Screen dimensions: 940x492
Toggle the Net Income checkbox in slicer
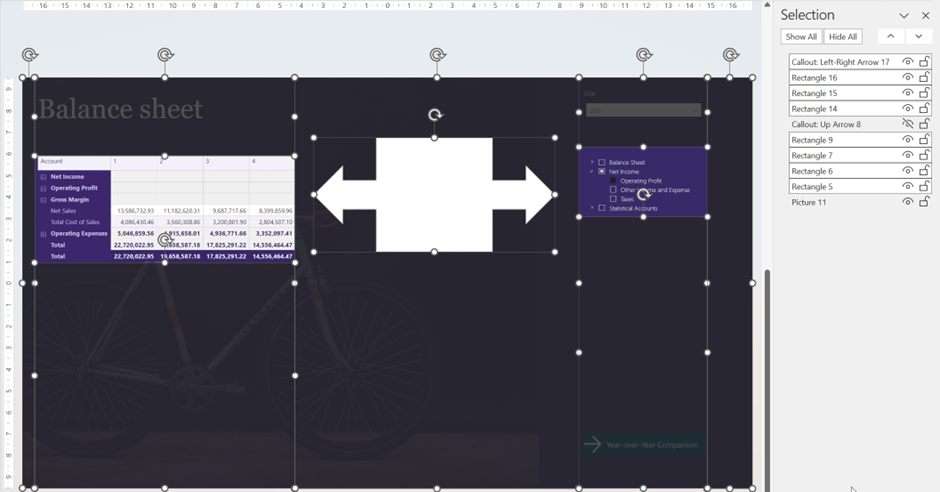pyautogui.click(x=602, y=171)
